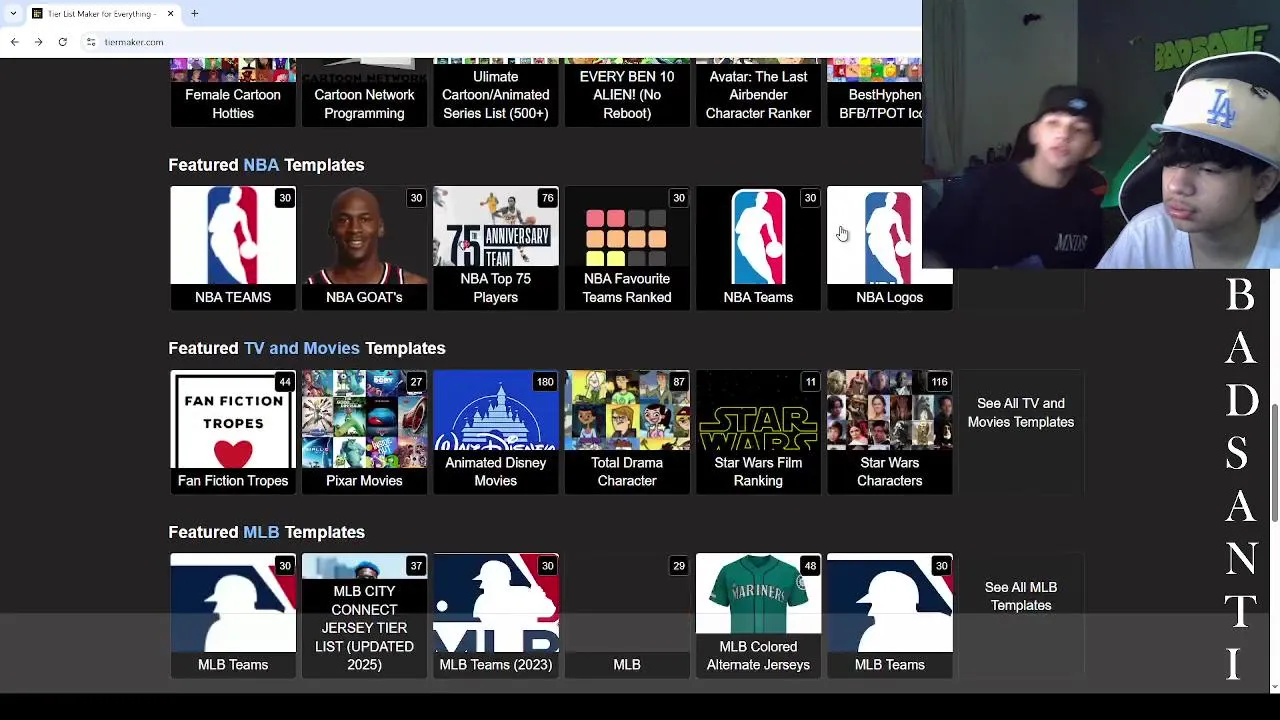The width and height of the screenshot is (1280, 720).
Task: Click TV and Movies heading link
Action: pyautogui.click(x=301, y=348)
